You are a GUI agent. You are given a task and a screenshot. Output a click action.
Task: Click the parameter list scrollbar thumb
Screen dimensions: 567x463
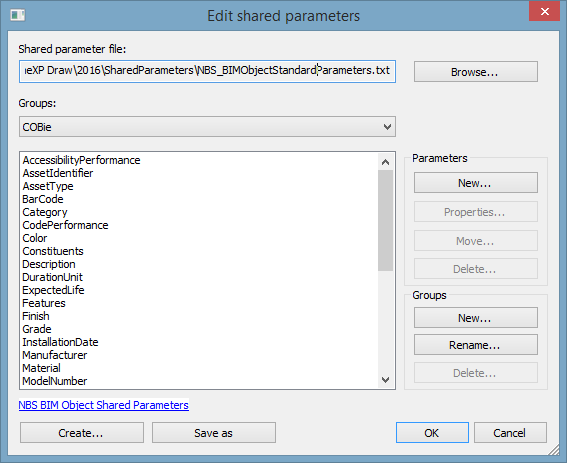385,220
